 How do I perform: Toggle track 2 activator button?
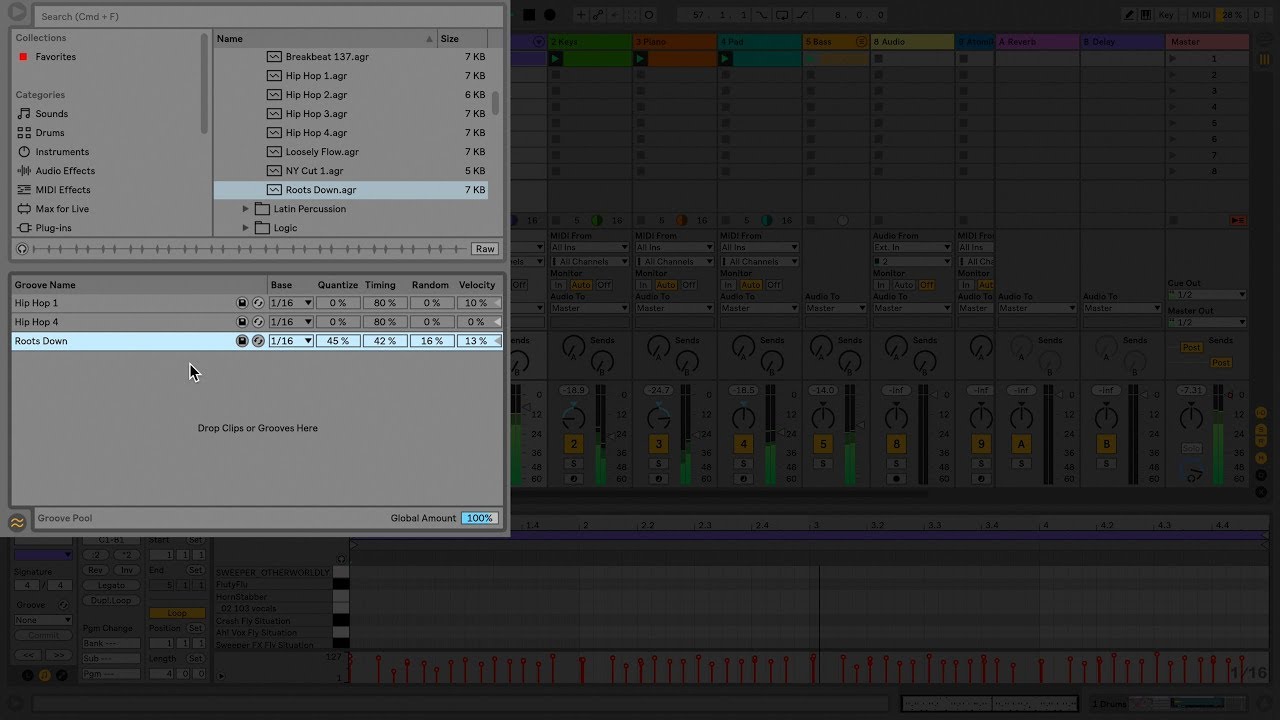pyautogui.click(x=574, y=444)
